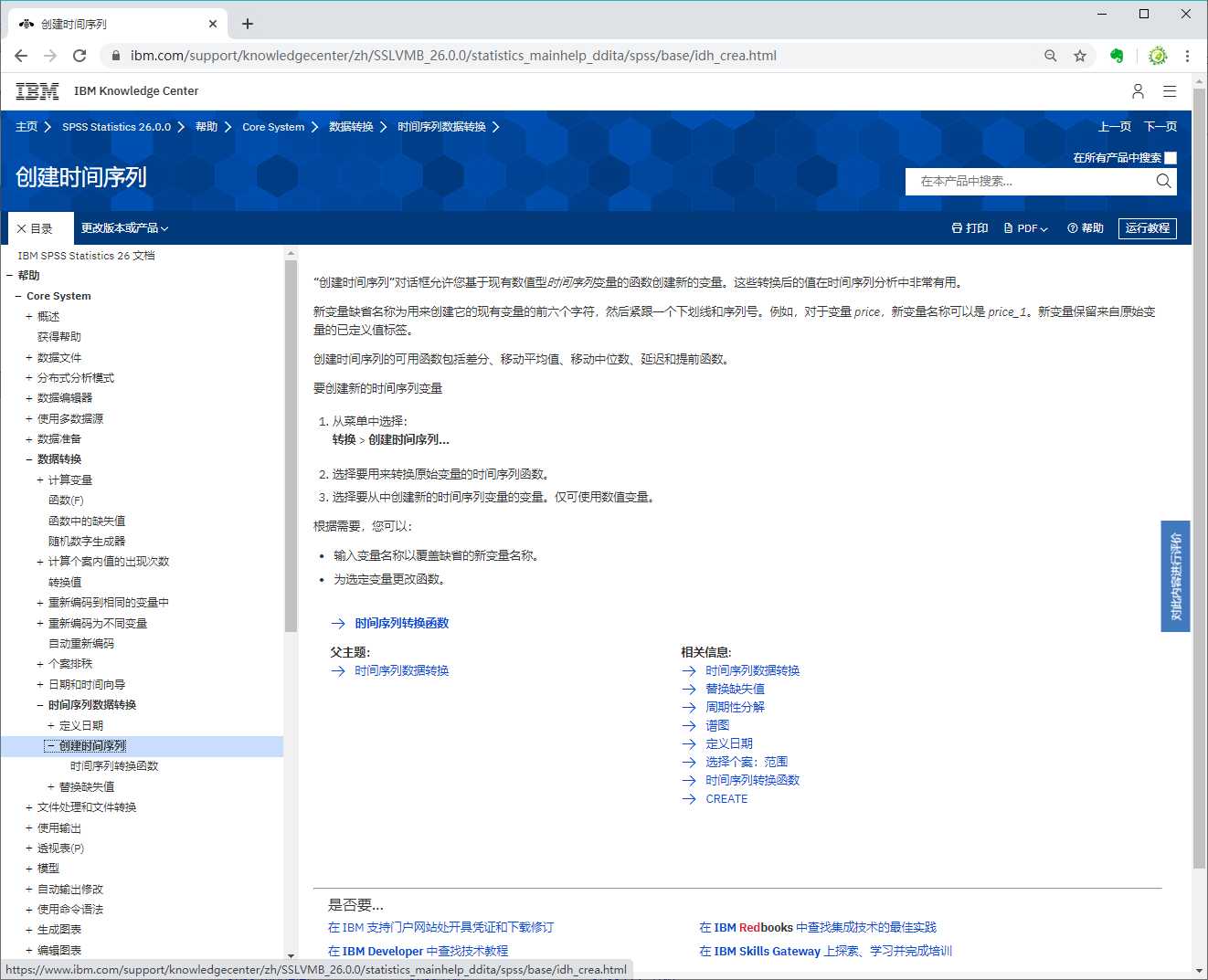Open the IBM Developer 技术教程 link
The width and height of the screenshot is (1208, 980).
click(x=418, y=951)
